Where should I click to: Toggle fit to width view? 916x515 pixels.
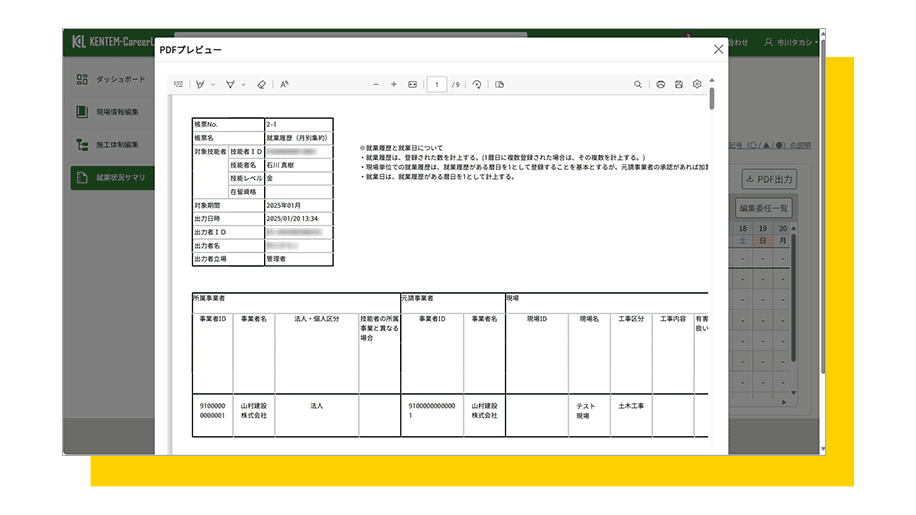click(412, 85)
